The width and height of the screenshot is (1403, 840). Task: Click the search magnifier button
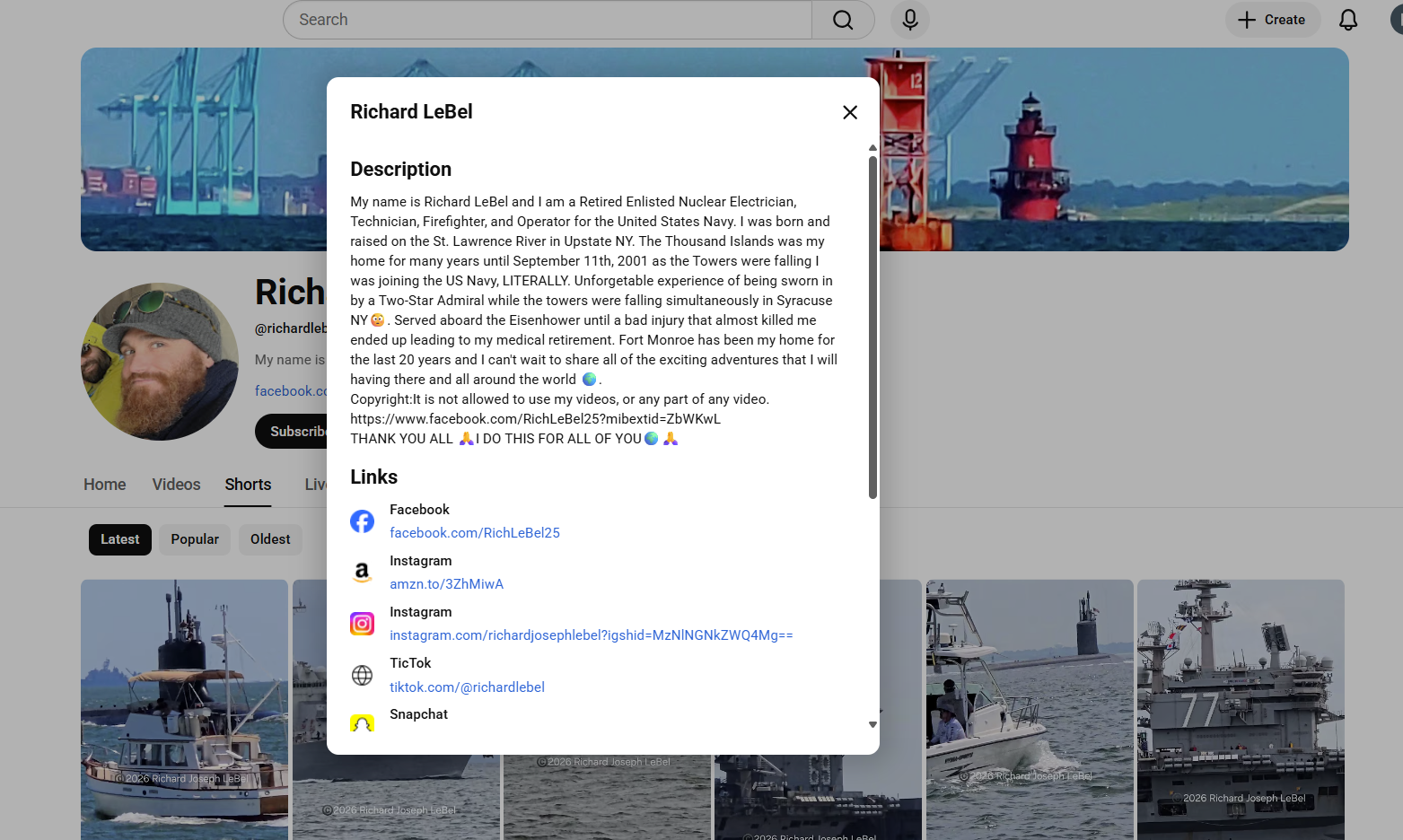pyautogui.click(x=842, y=20)
